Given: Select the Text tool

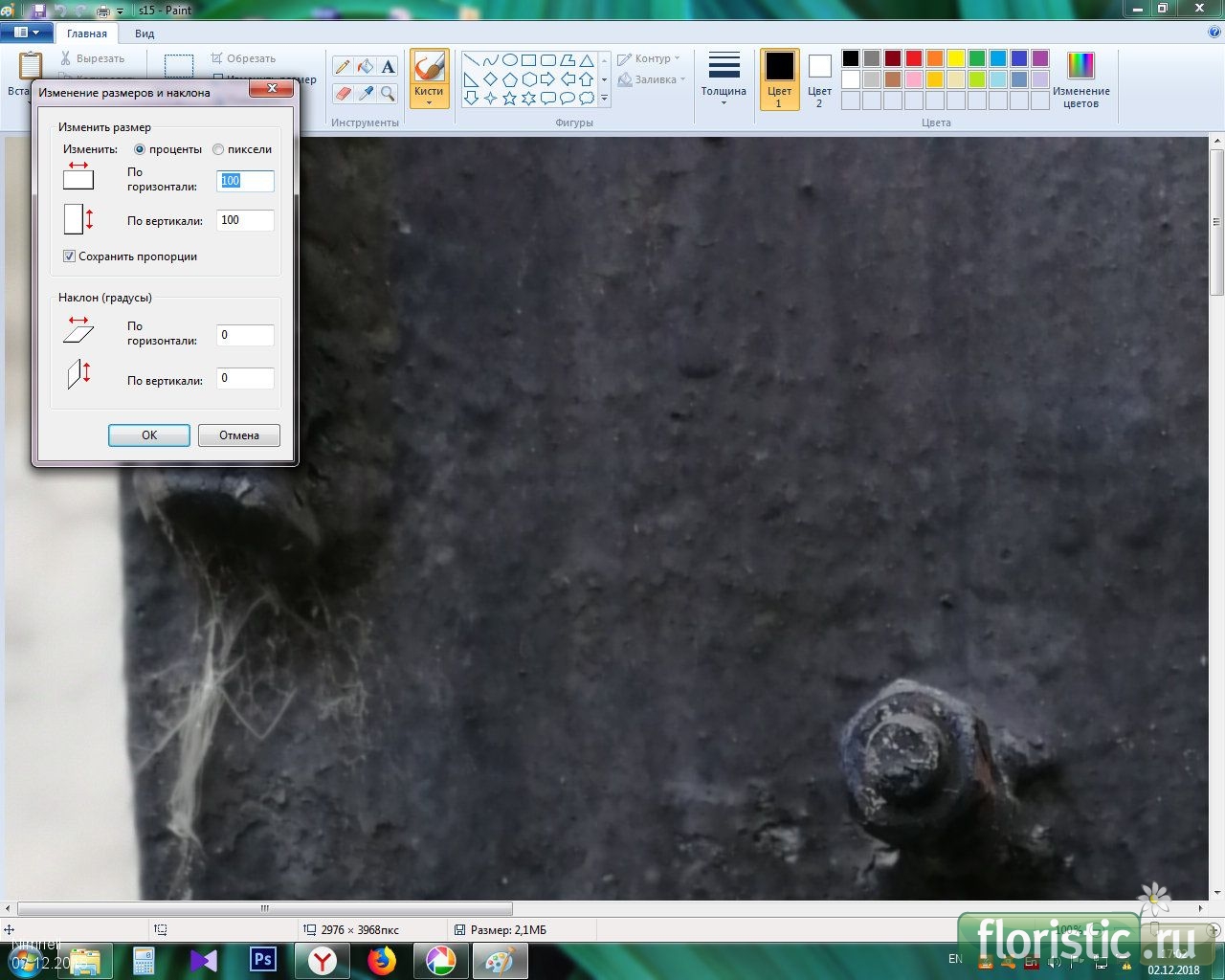Looking at the screenshot, I should [388, 66].
